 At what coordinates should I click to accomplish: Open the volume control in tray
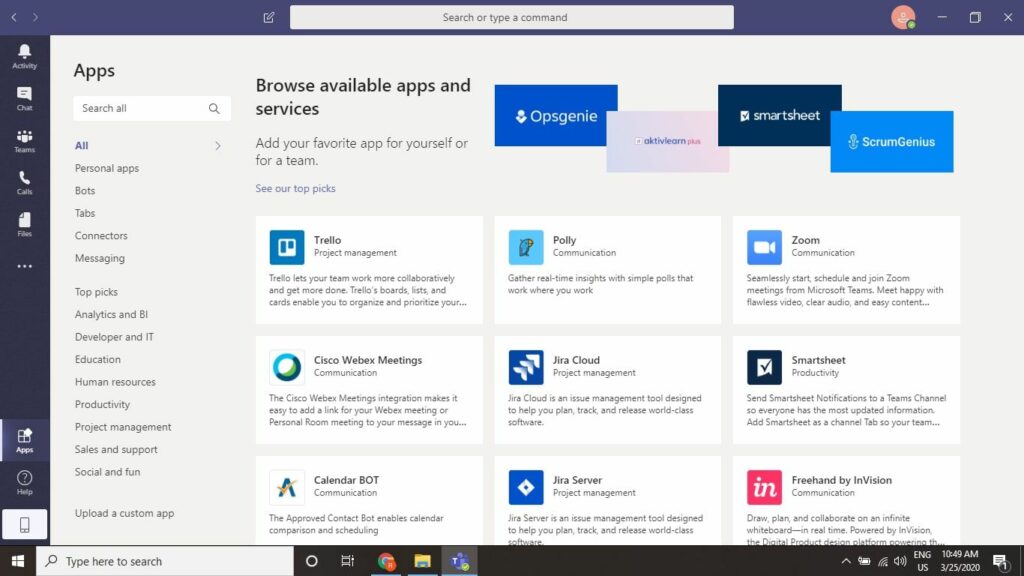pos(900,561)
